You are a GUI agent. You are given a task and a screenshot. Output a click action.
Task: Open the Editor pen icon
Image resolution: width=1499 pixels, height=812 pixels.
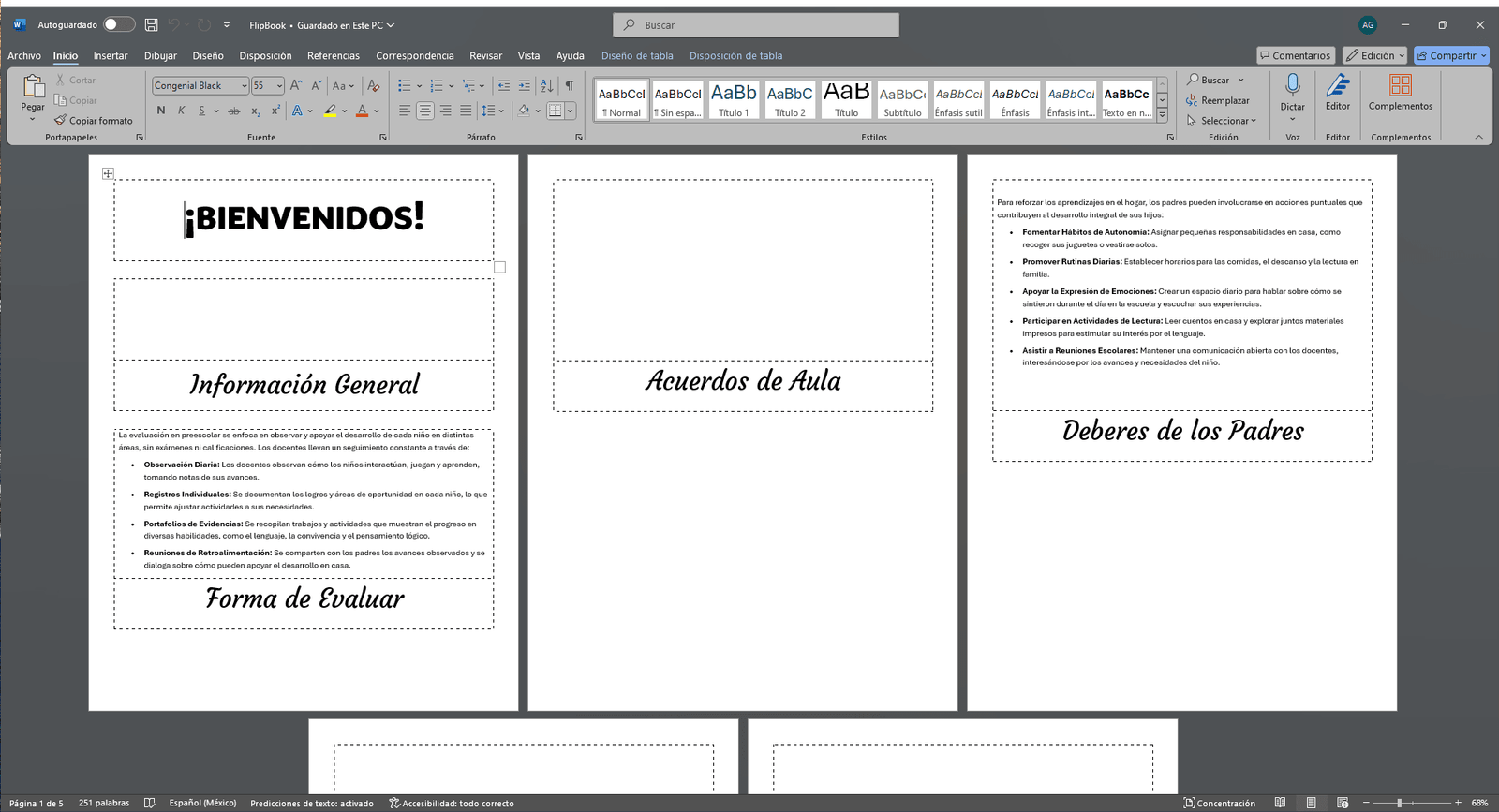pos(1338,85)
